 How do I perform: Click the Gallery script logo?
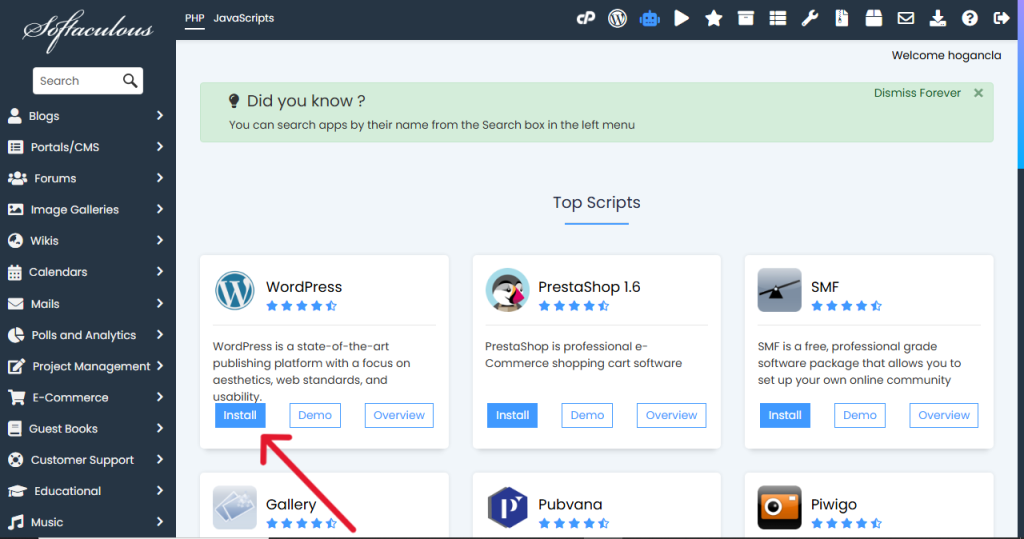pos(234,507)
